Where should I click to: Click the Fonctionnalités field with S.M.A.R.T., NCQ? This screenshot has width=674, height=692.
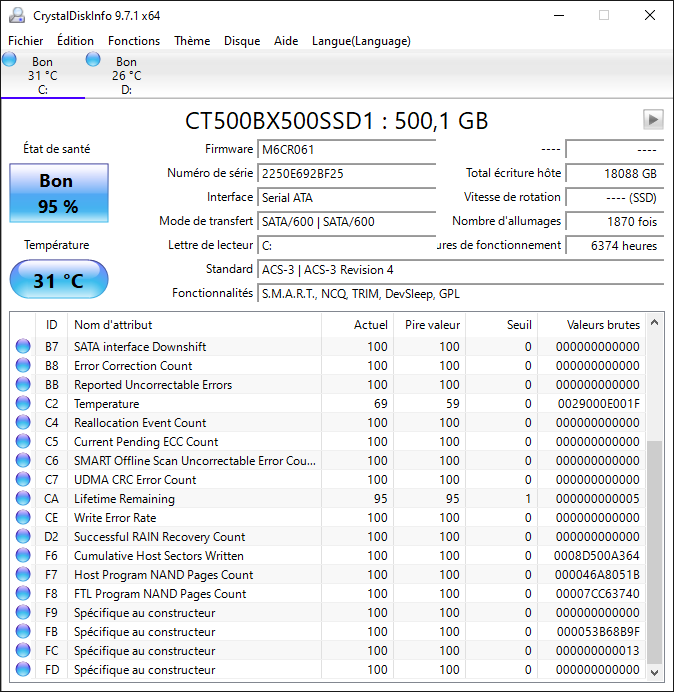pos(460,293)
